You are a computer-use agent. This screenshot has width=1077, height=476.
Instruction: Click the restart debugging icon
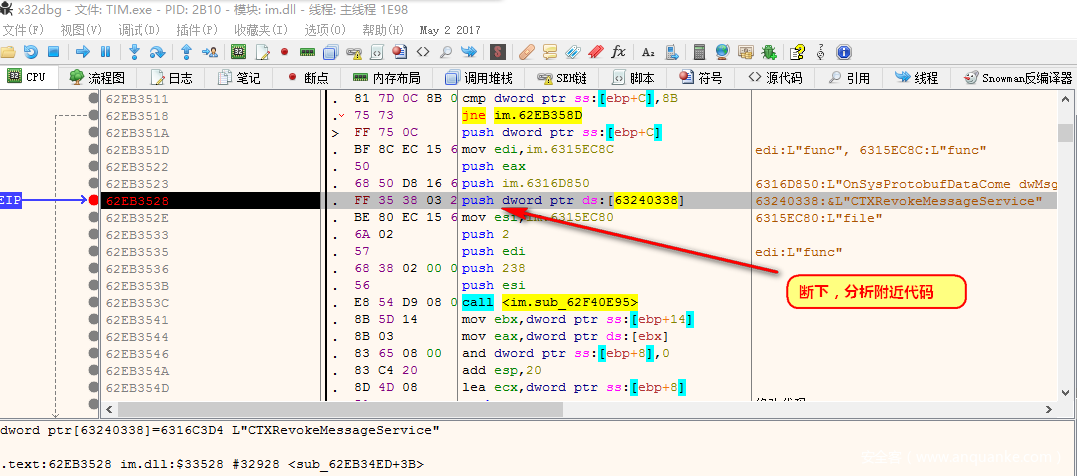[30, 52]
